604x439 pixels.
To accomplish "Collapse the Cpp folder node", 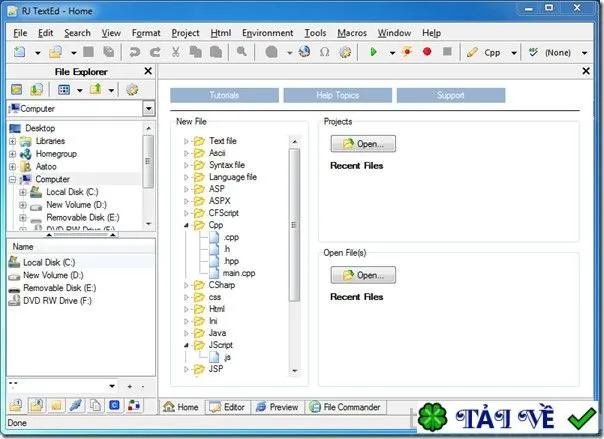I will 186,225.
